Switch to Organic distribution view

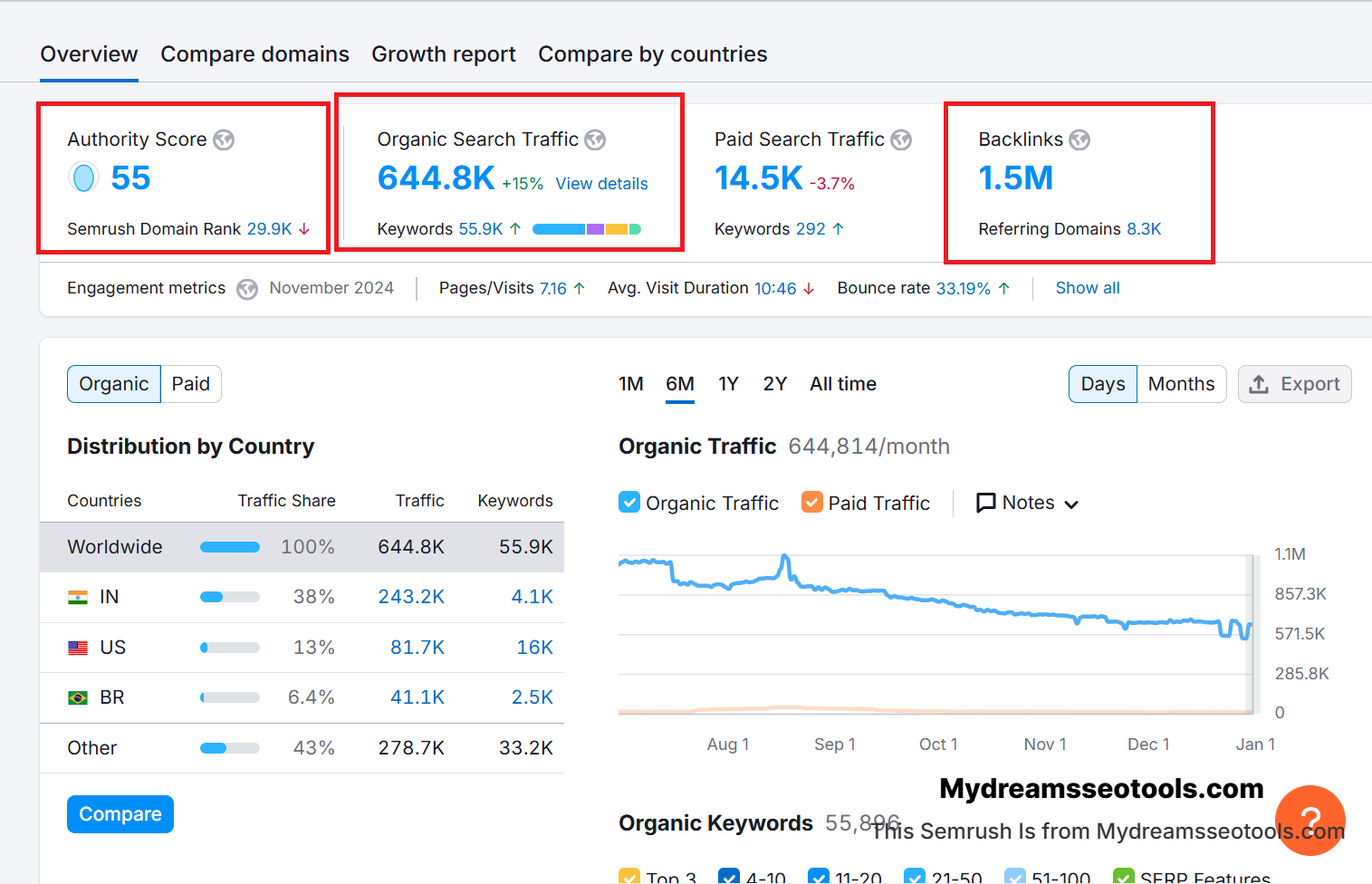(114, 384)
